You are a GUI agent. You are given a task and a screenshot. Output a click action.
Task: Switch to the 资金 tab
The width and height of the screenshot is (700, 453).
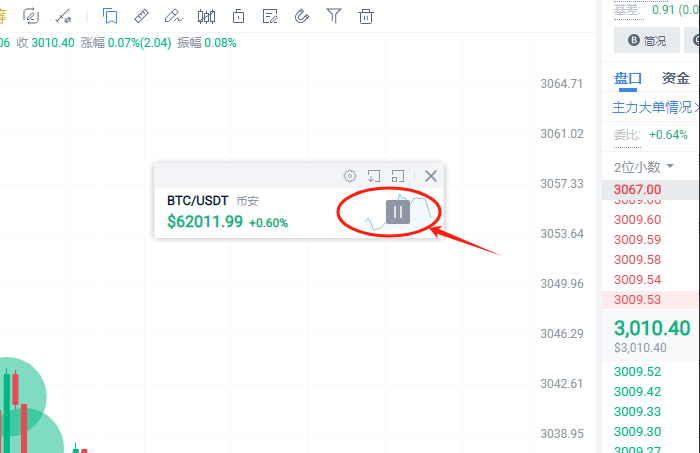pos(676,79)
